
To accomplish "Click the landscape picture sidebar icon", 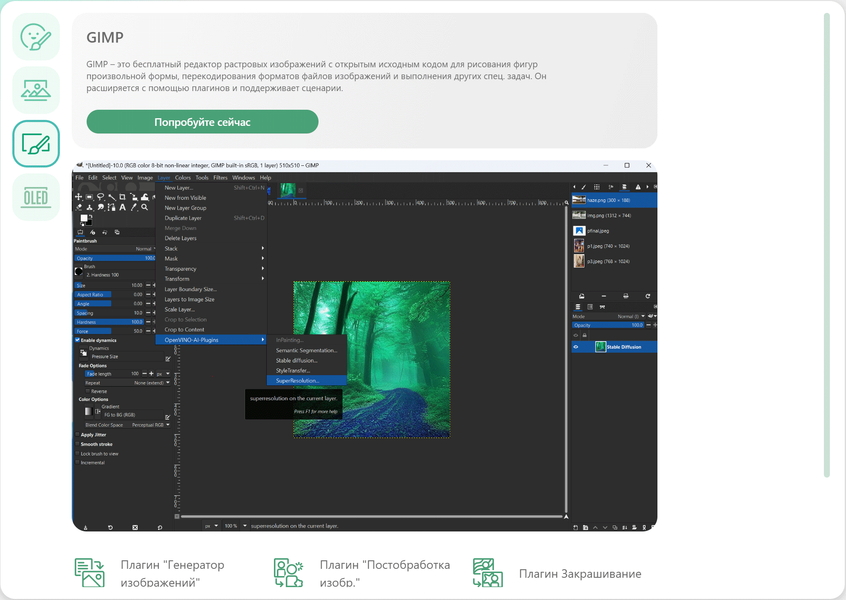I will click(36, 90).
